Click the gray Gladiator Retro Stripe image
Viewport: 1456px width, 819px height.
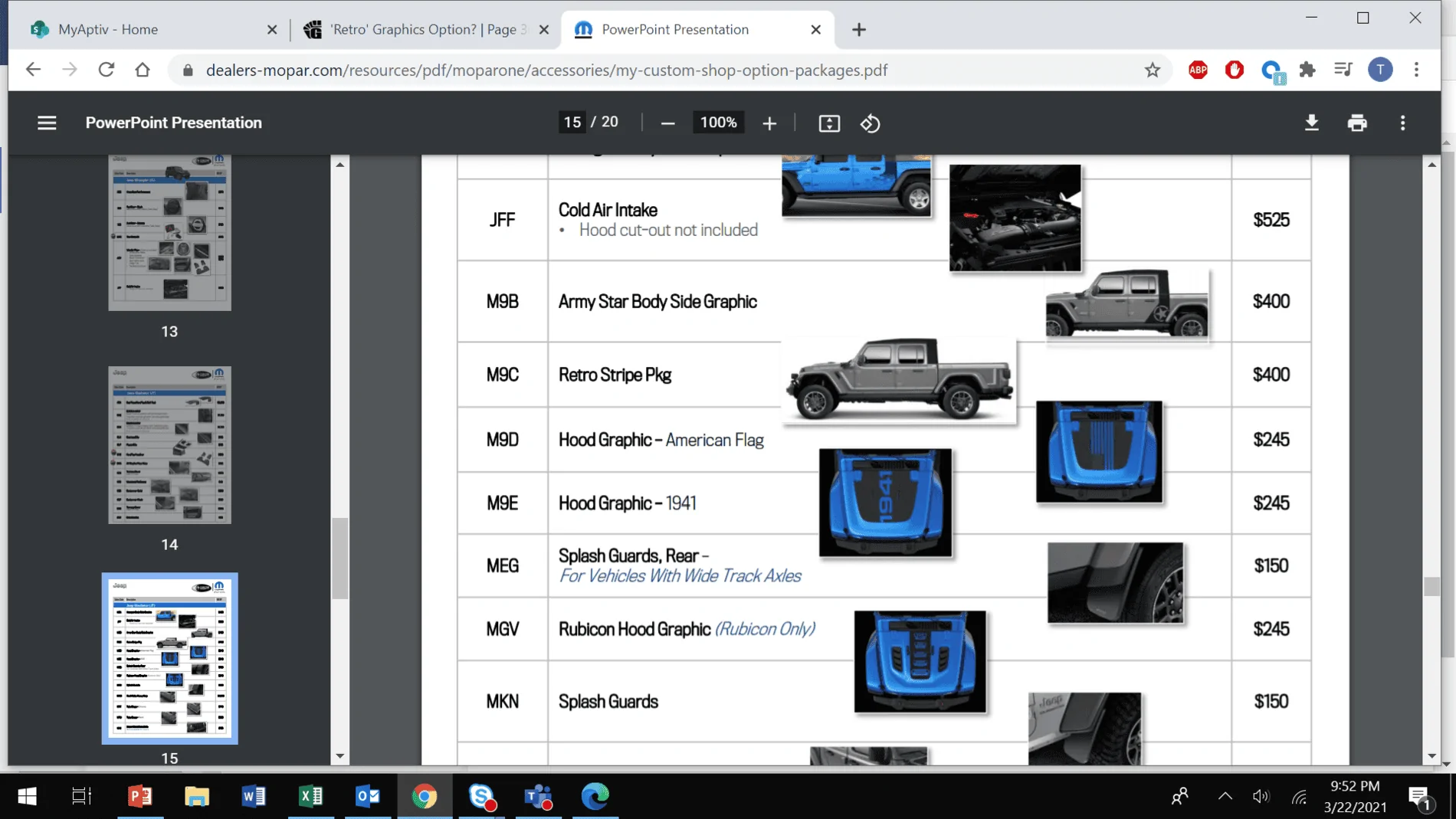[x=898, y=379]
